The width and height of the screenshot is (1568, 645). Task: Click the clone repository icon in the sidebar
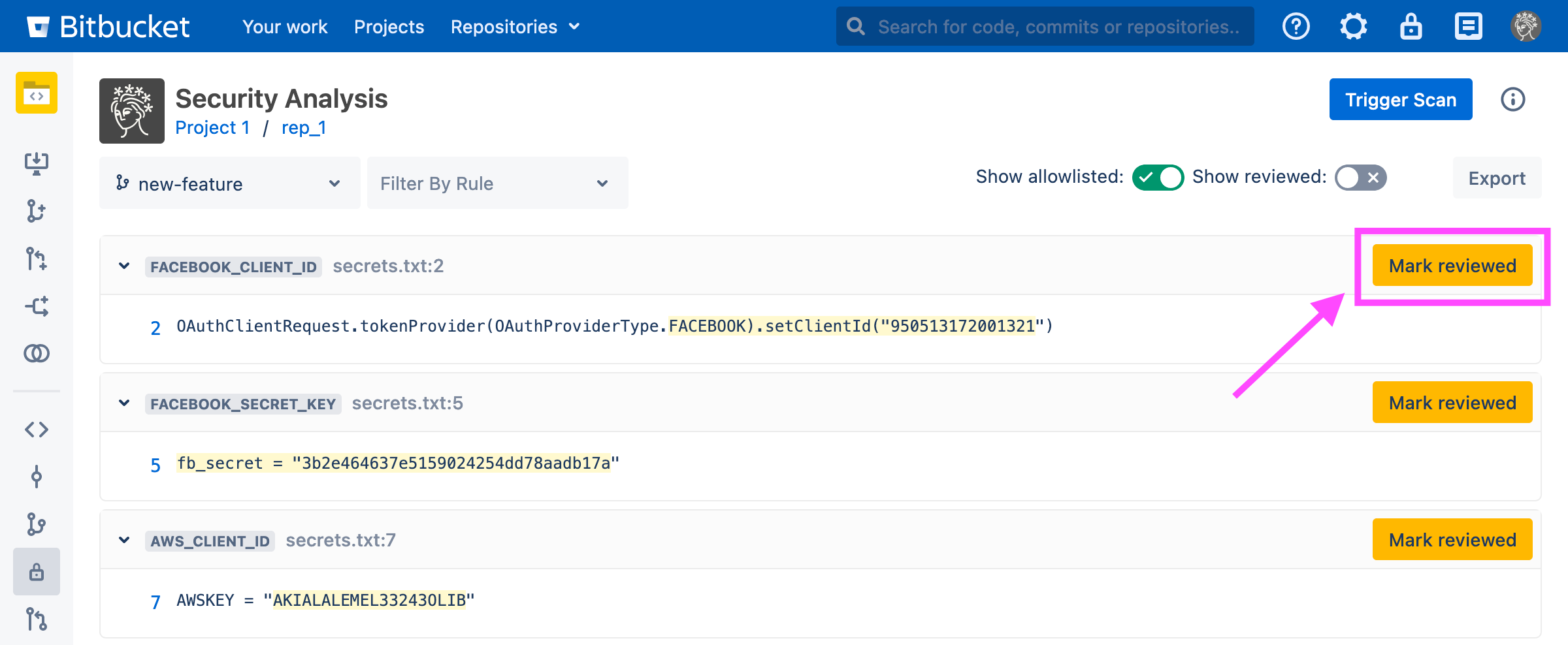pos(36,163)
